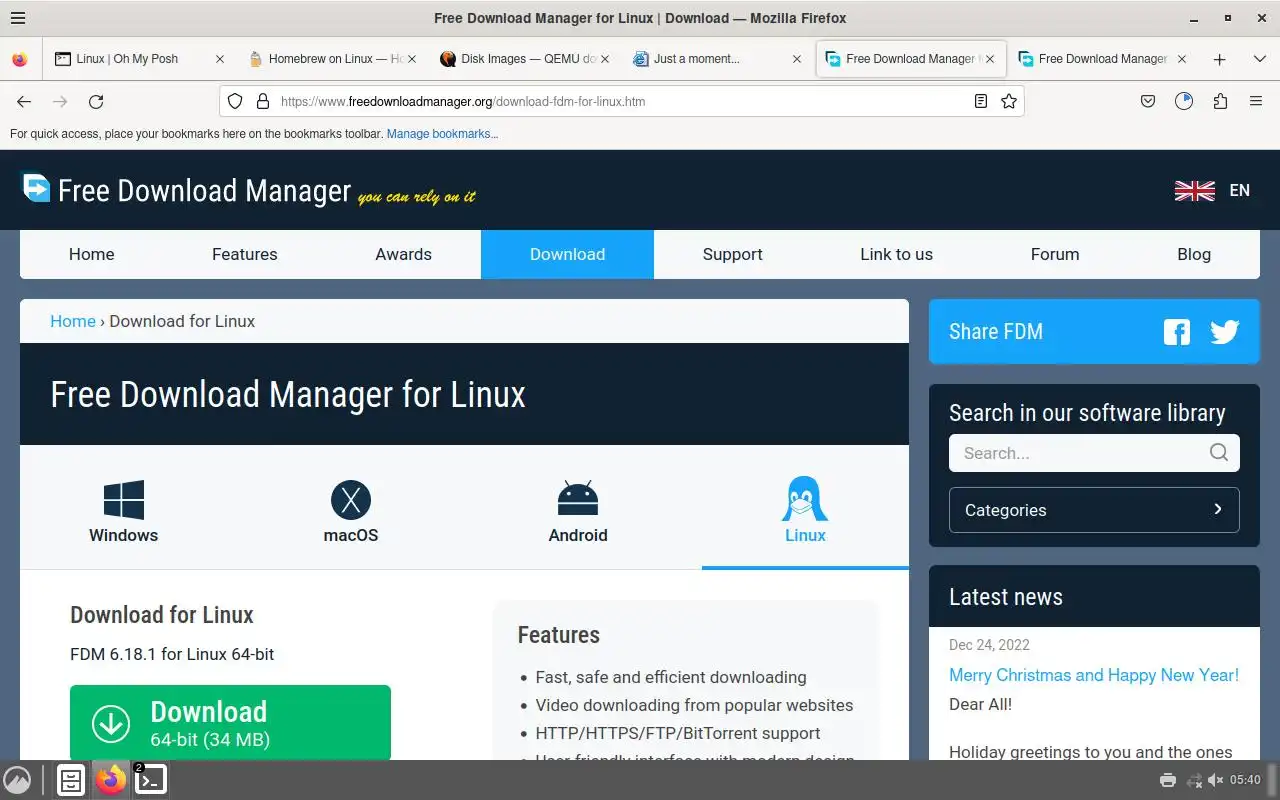
Task: Open the Awards navigation item
Action: pos(404,254)
